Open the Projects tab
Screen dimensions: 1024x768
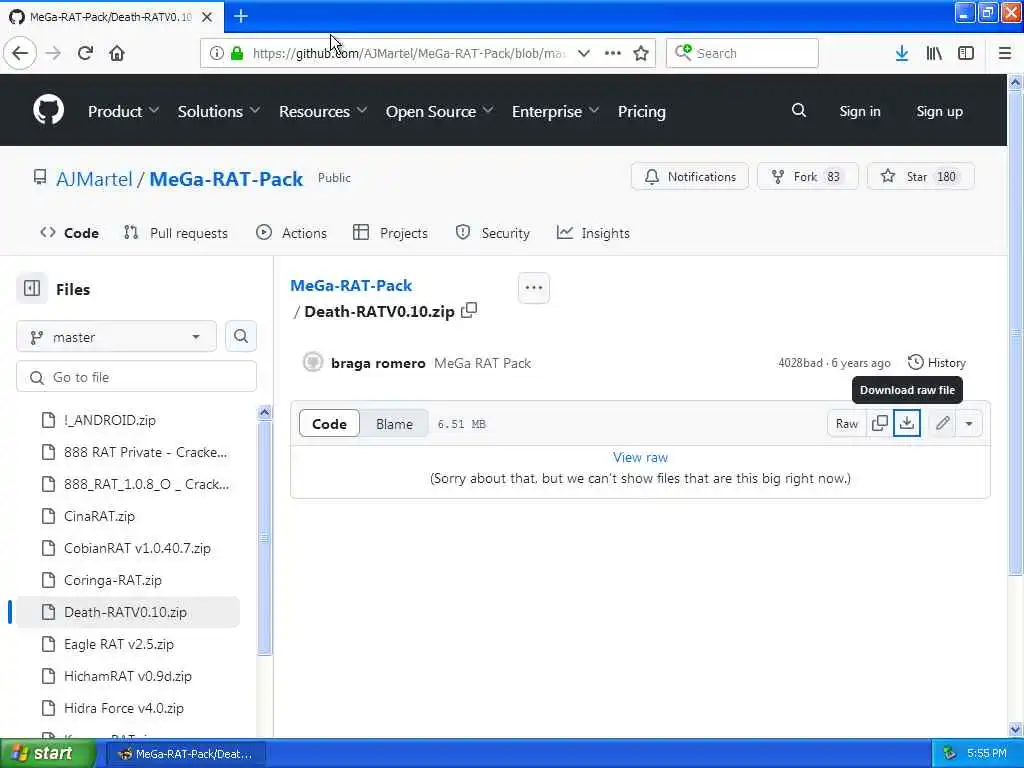391,233
